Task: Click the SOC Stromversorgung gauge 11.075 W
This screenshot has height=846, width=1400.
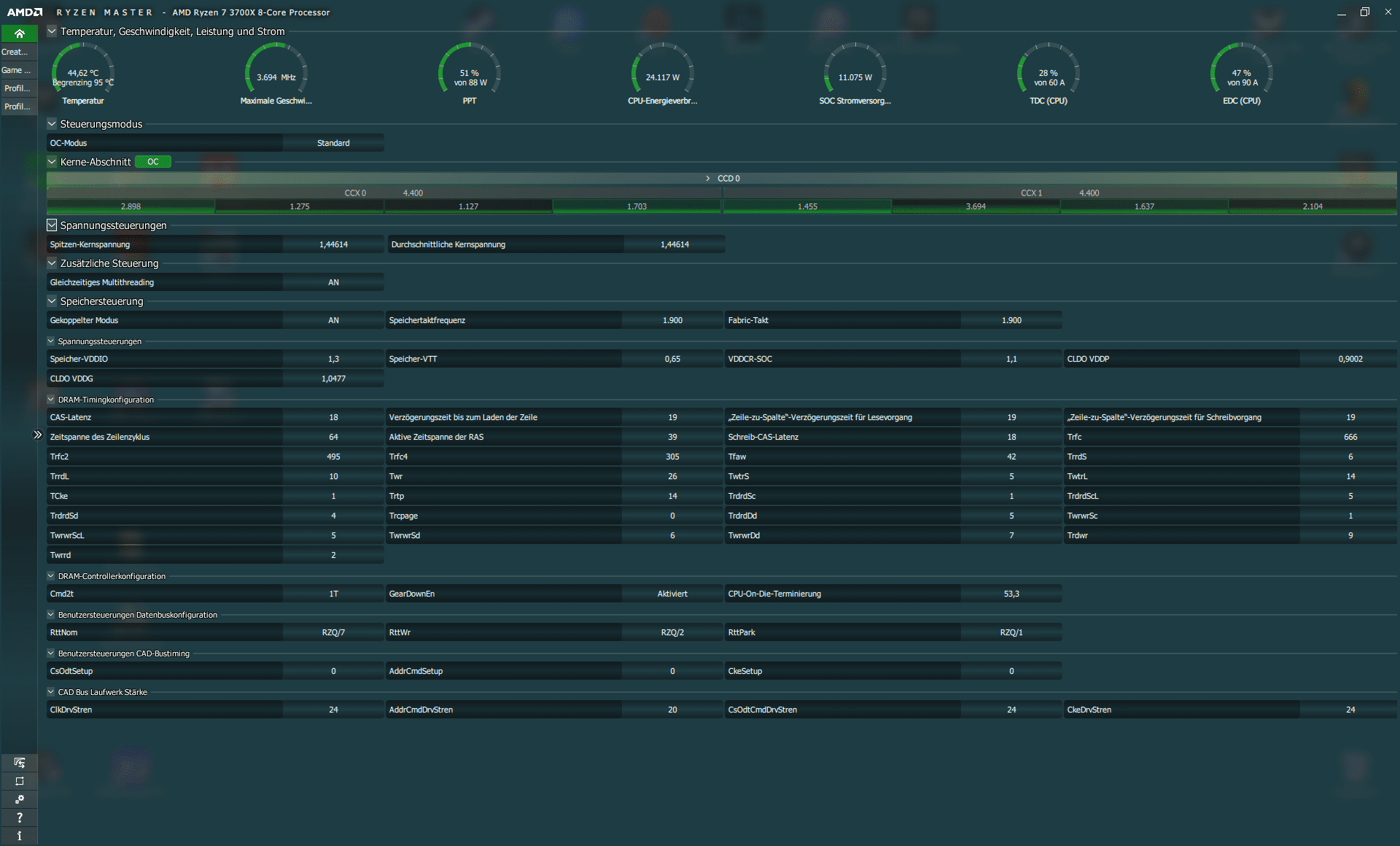Action: [x=855, y=74]
